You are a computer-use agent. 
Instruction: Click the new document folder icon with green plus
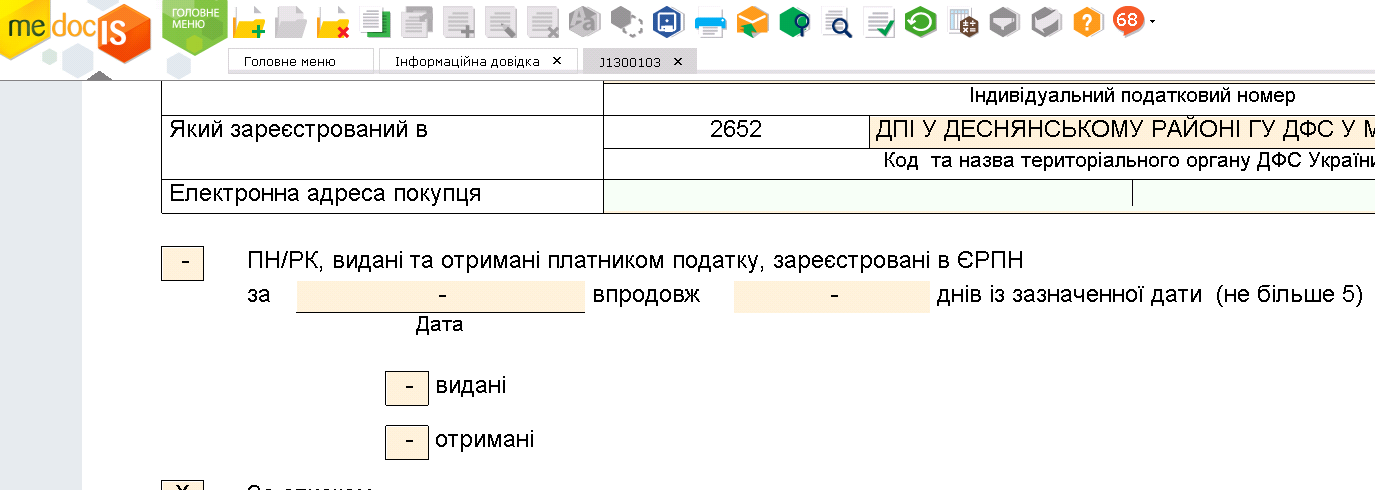click(x=249, y=21)
